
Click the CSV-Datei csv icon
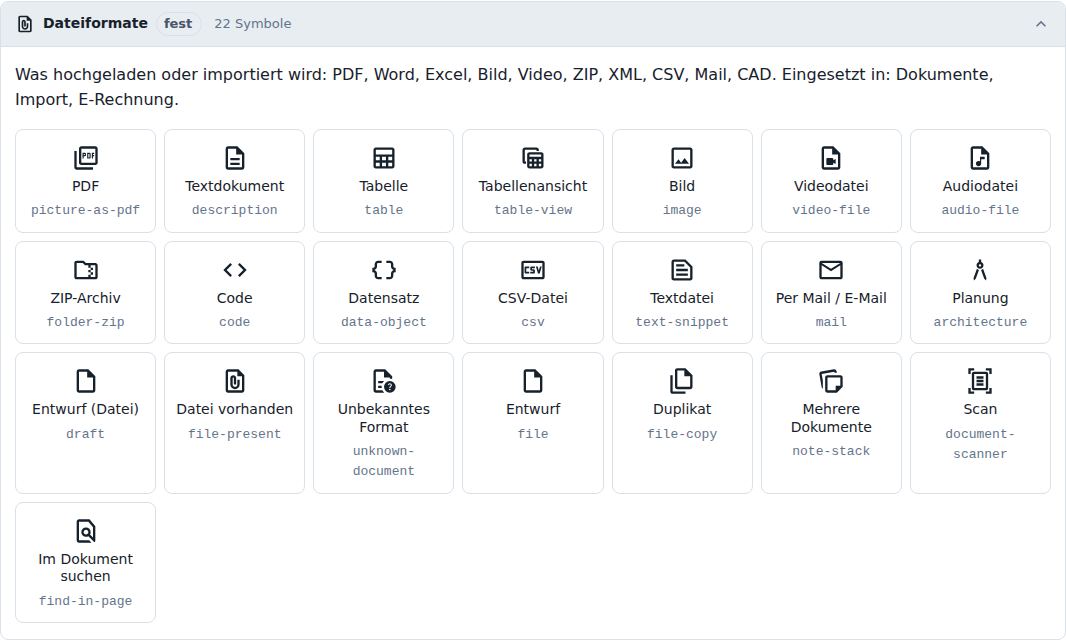(x=533, y=270)
